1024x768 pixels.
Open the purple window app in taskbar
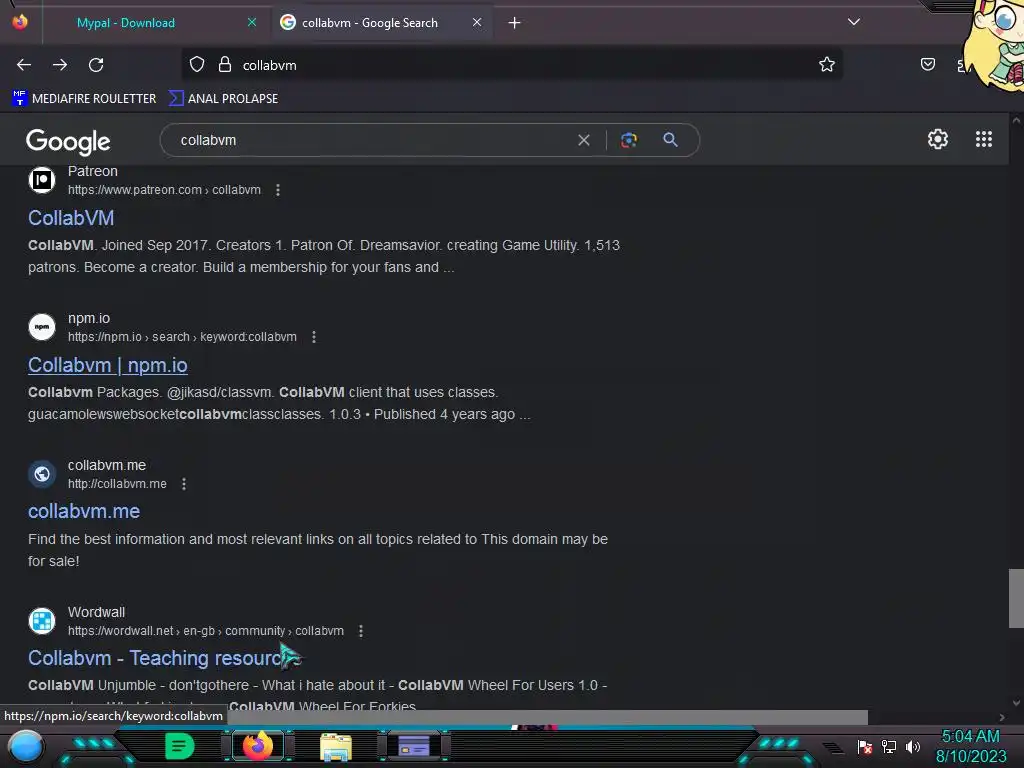coord(413,746)
